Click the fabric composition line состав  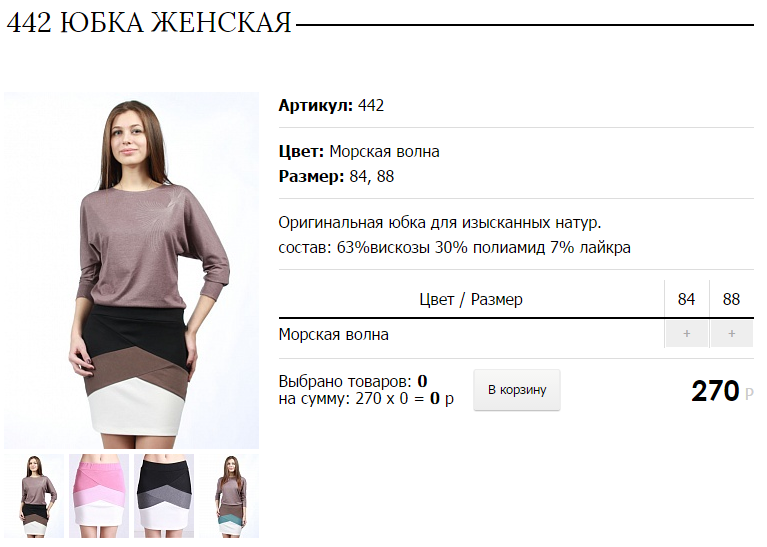point(454,248)
